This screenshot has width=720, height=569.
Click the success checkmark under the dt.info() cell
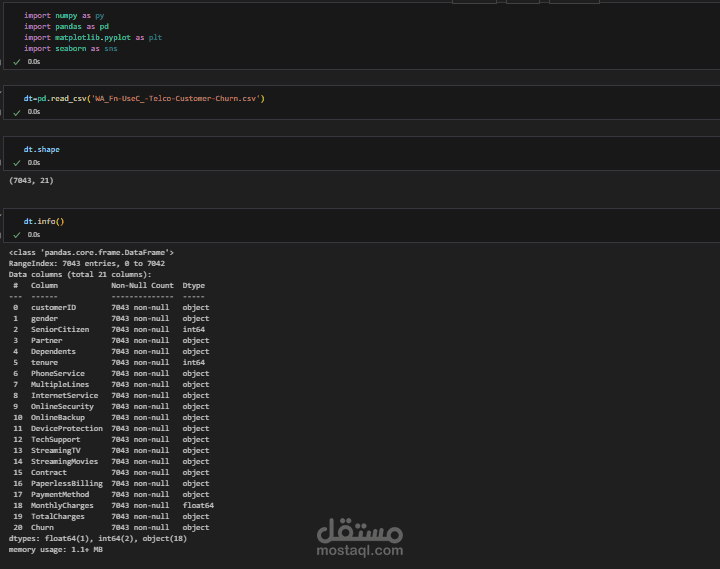coord(17,235)
